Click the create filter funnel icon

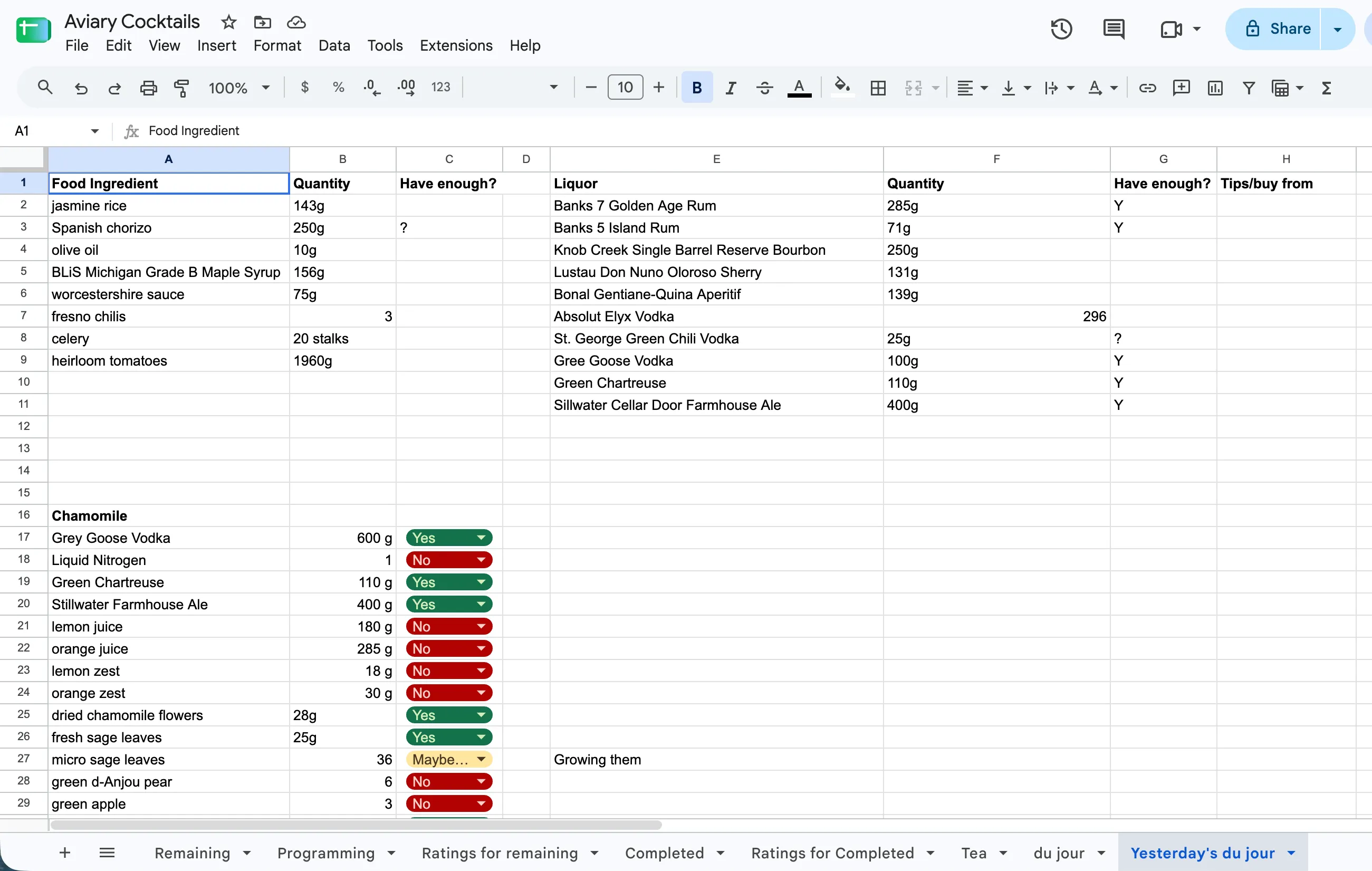pyautogui.click(x=1249, y=88)
